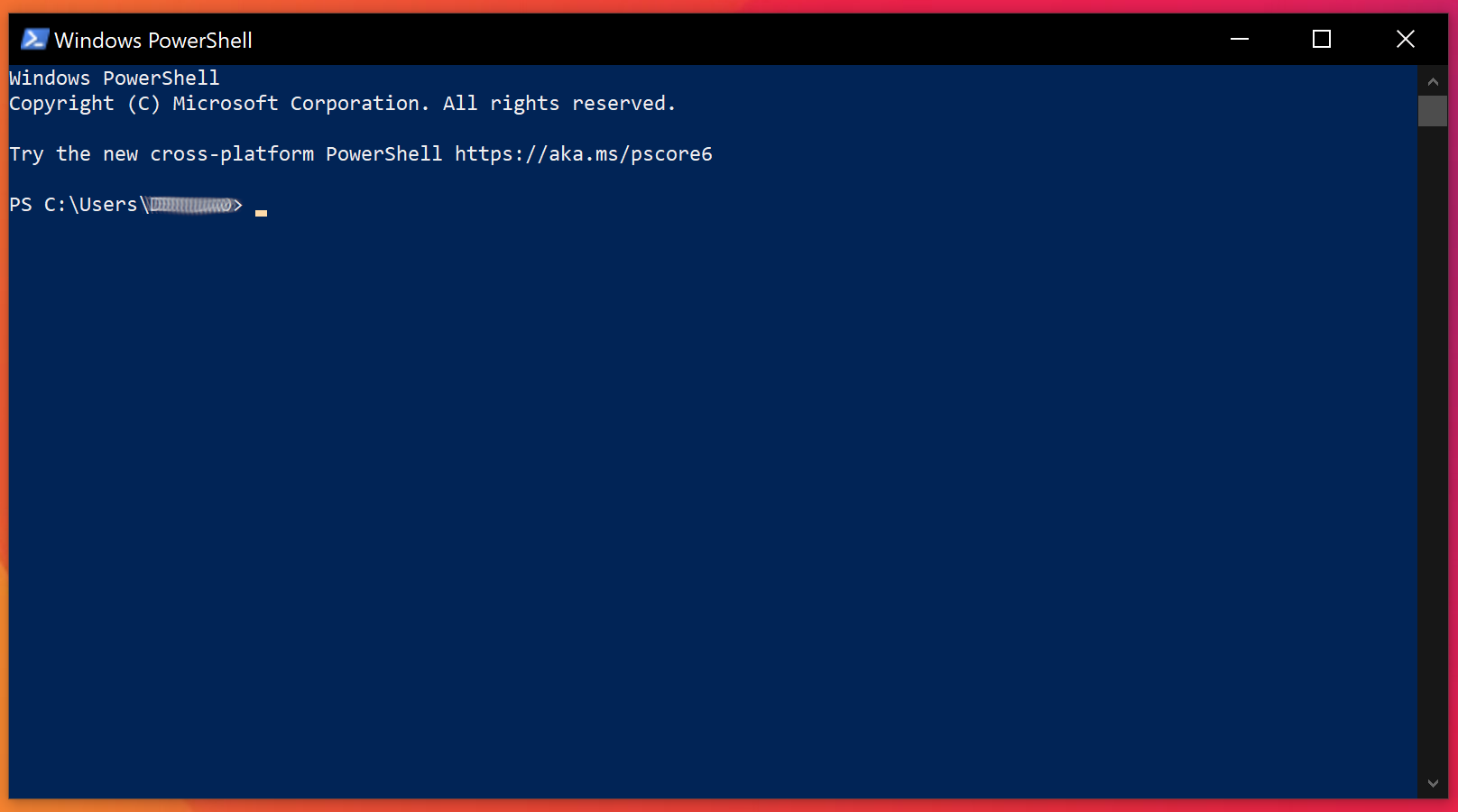Click the blinking cursor at the prompt
The image size is (1458, 812).
coord(261,213)
